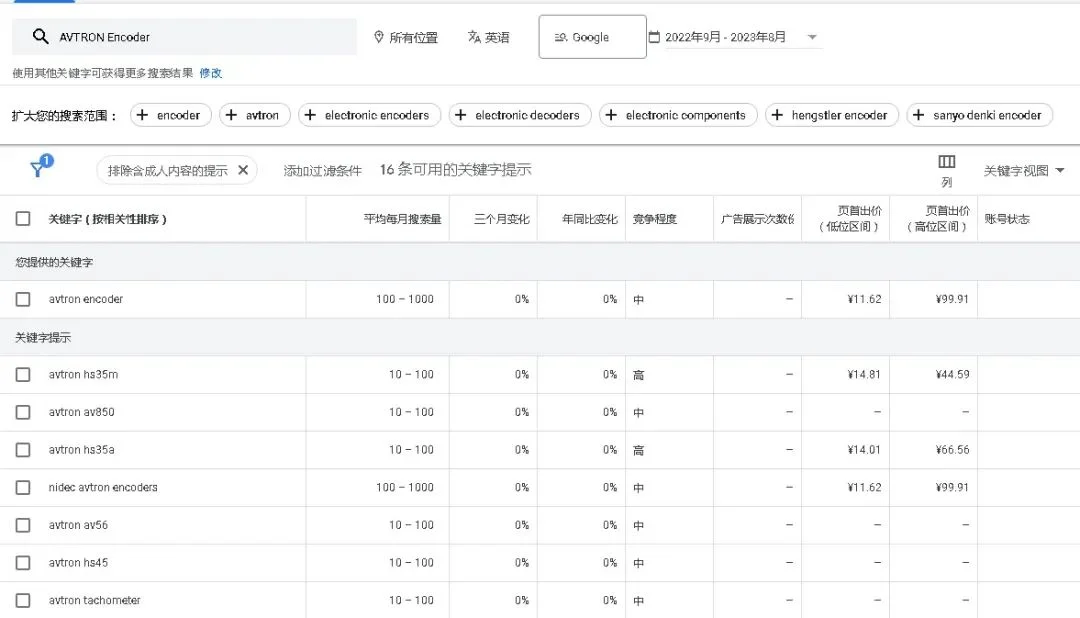Check the avtron av850 row checkbox
The height and width of the screenshot is (618, 1080).
click(23, 412)
